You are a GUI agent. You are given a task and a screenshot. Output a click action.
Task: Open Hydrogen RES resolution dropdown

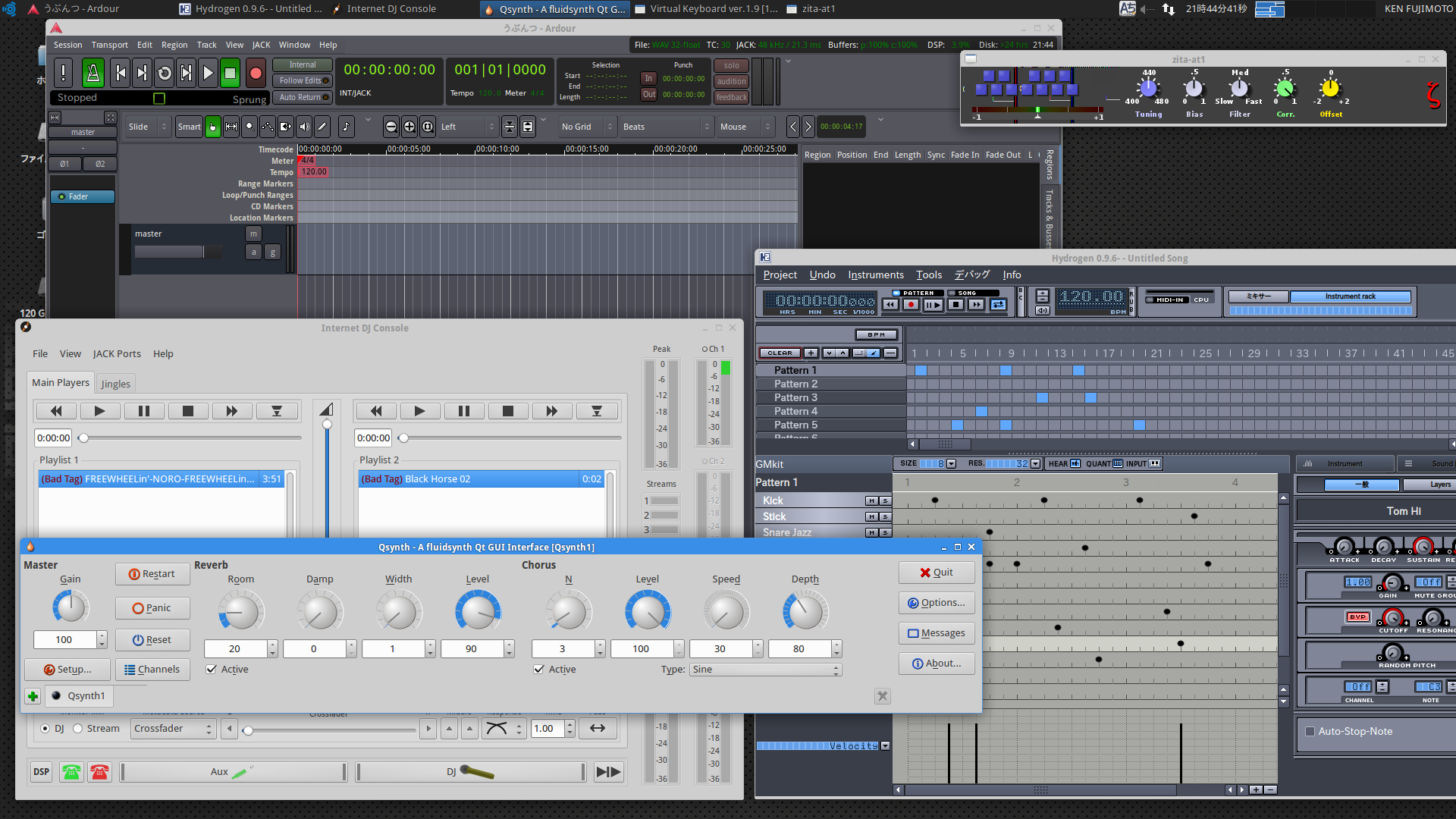[1036, 464]
